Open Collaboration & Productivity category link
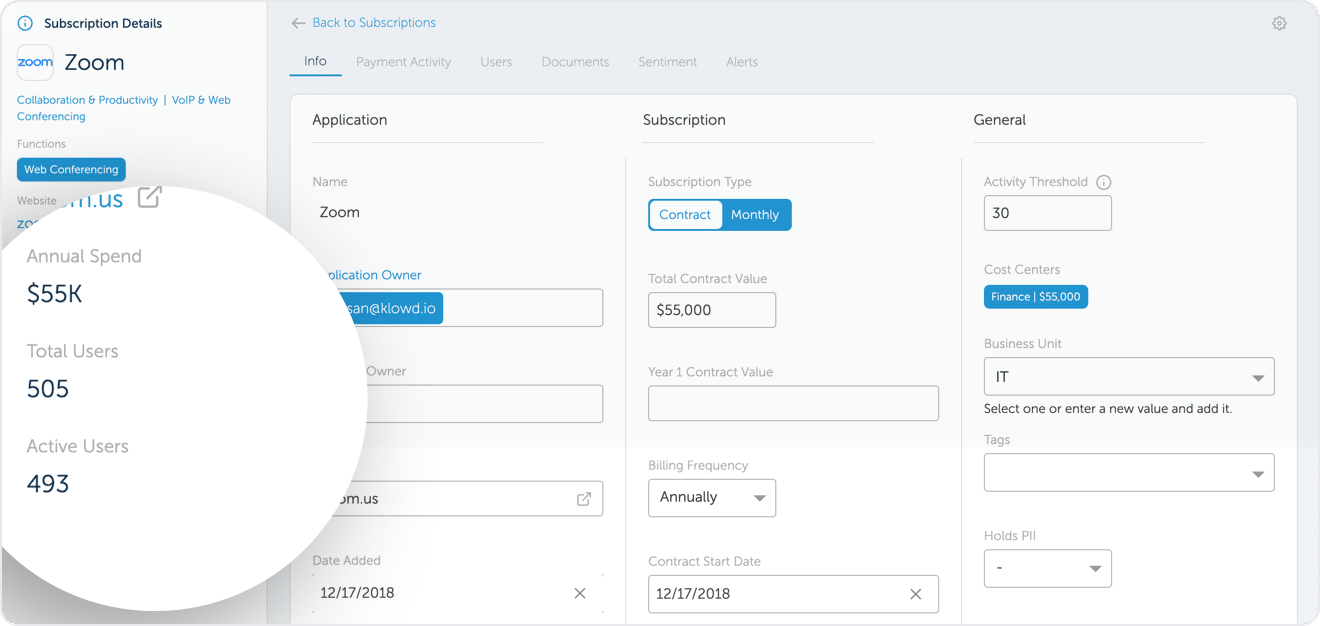 (87, 100)
